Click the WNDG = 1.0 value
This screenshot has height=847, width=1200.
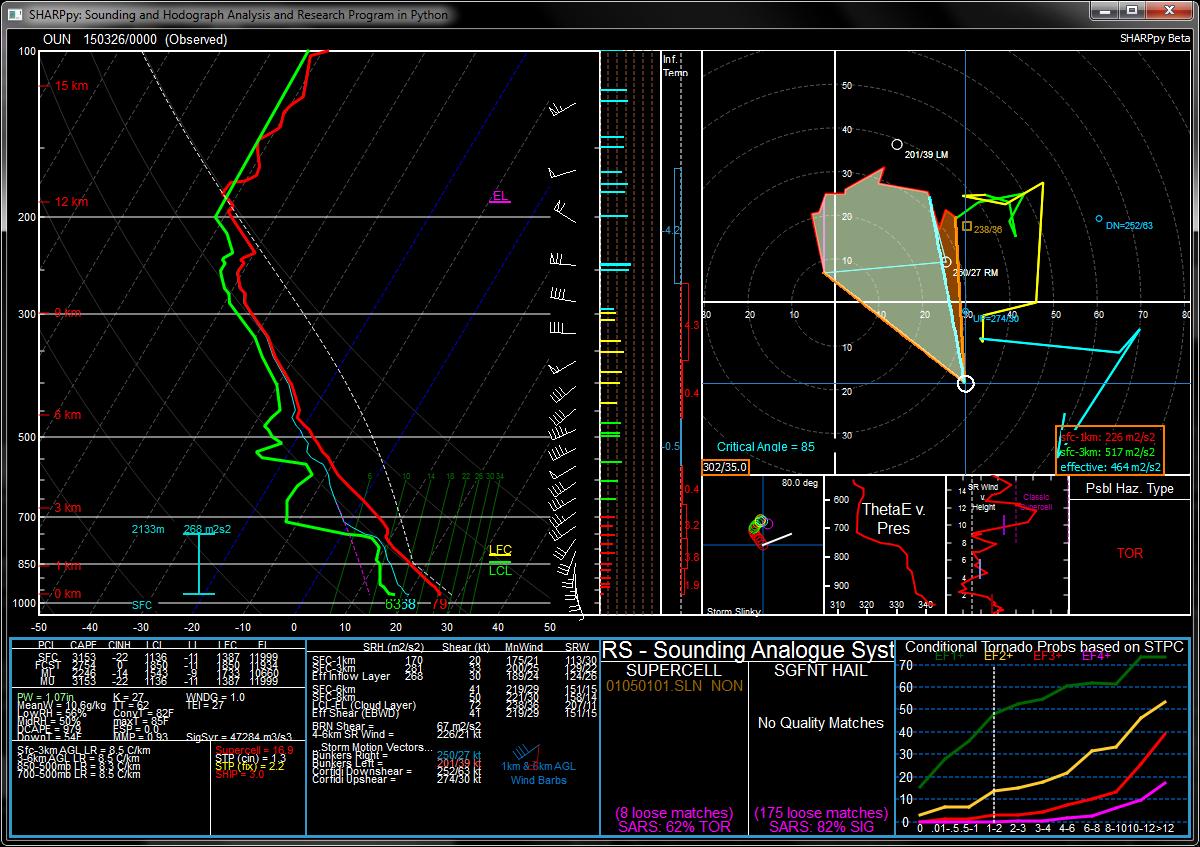(215, 696)
